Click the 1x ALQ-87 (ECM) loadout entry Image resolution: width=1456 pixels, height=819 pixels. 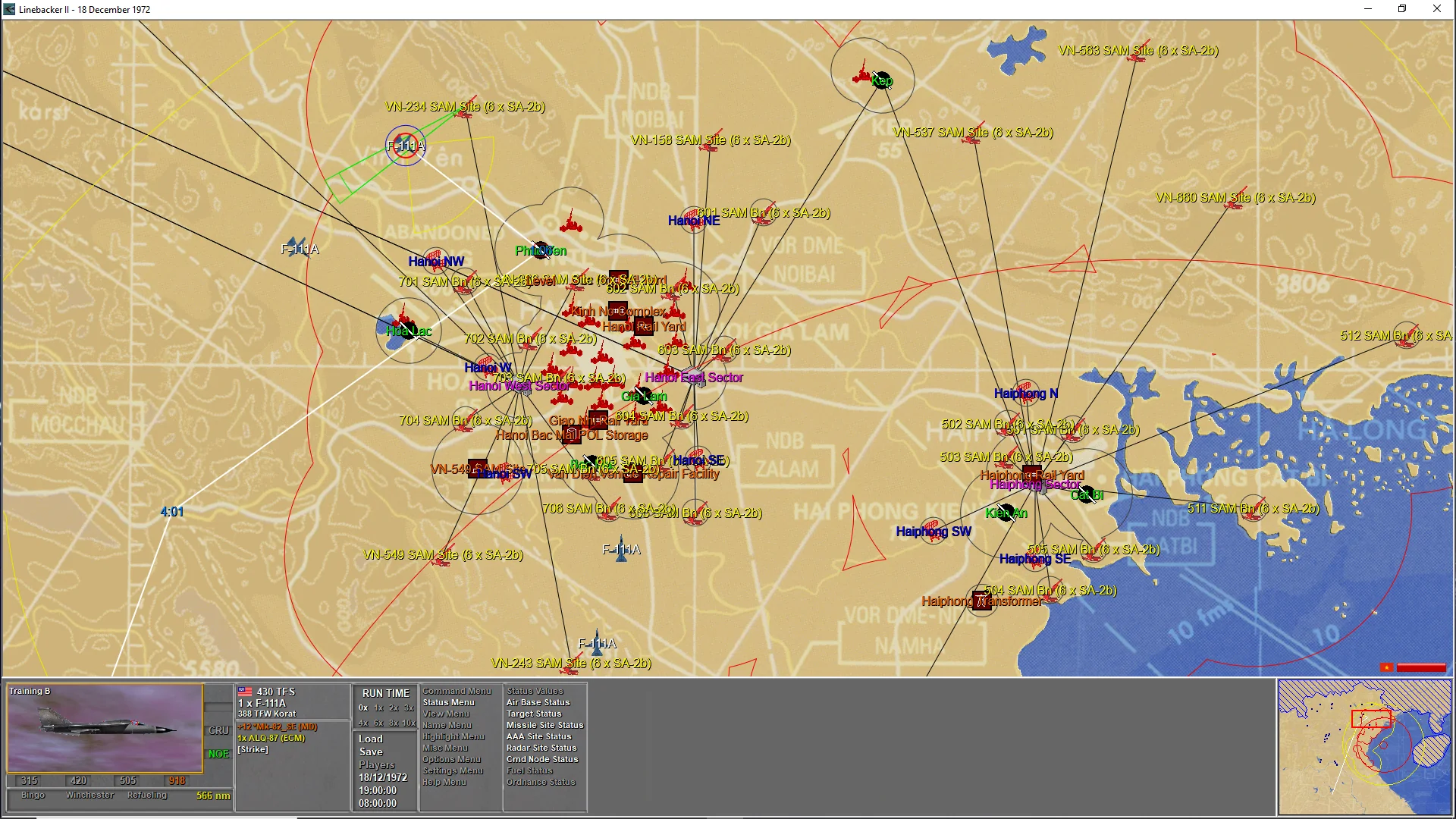pyautogui.click(x=271, y=738)
